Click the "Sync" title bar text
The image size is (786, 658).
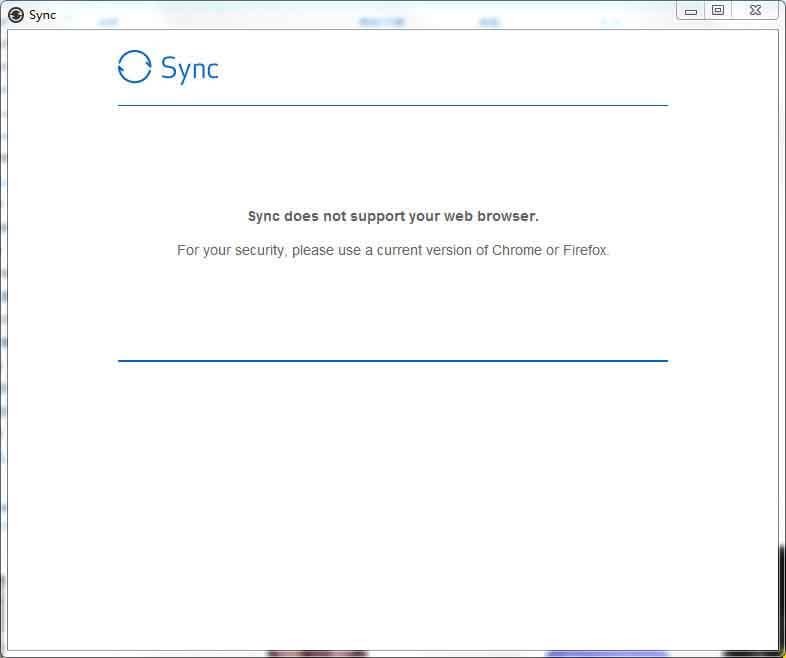42,16
